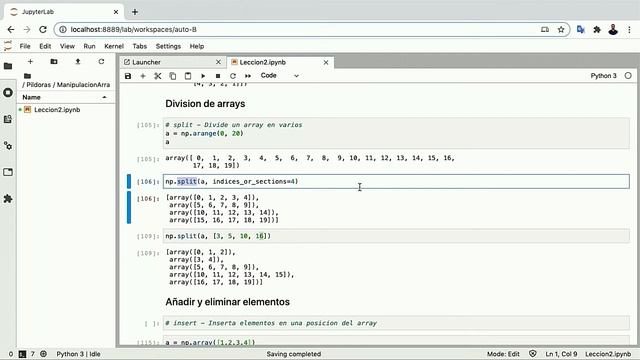
Task: Select Leccion2.ipynb in the file browser
Action: tap(57, 110)
